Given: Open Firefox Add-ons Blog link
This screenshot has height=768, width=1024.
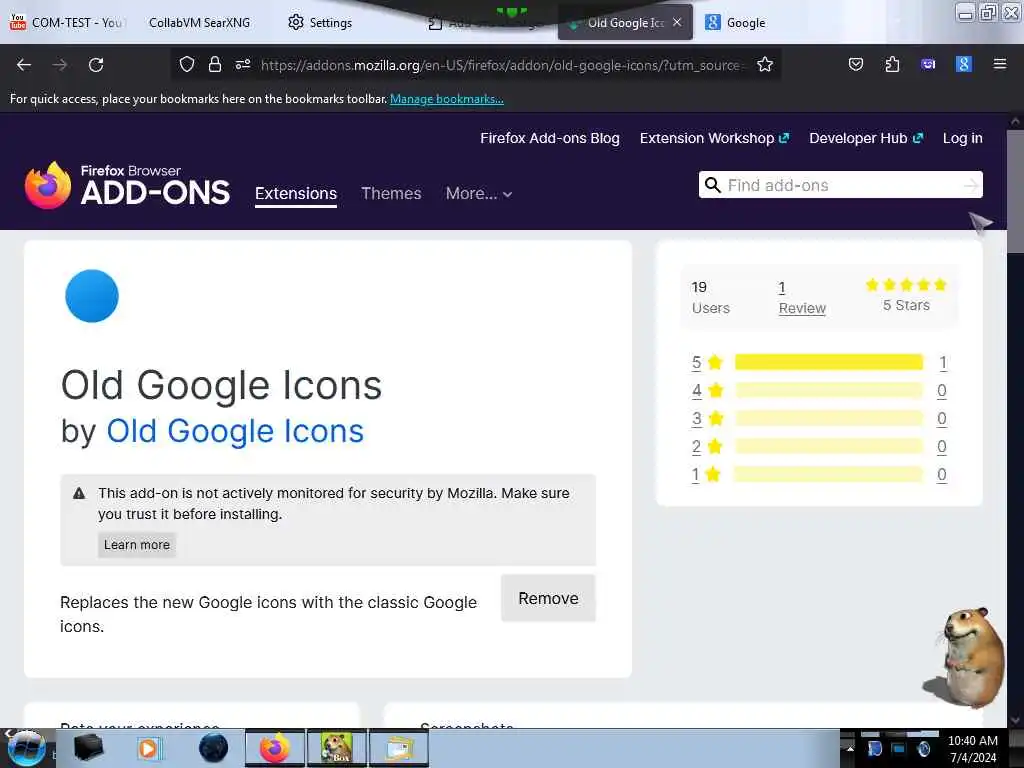Looking at the screenshot, I should click(x=550, y=138).
